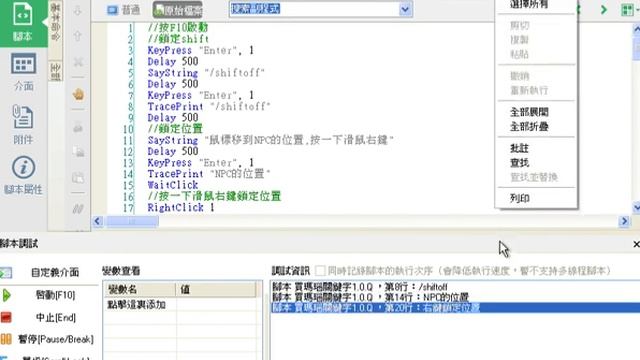640x360 pixels.
Task: Choose 查找 find menu entry
Action: [x=519, y=163]
